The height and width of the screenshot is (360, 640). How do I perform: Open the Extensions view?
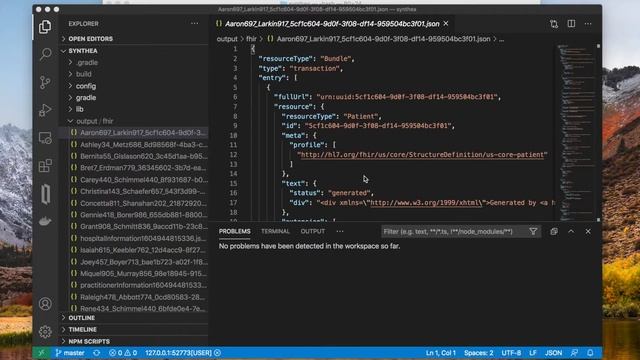45,166
